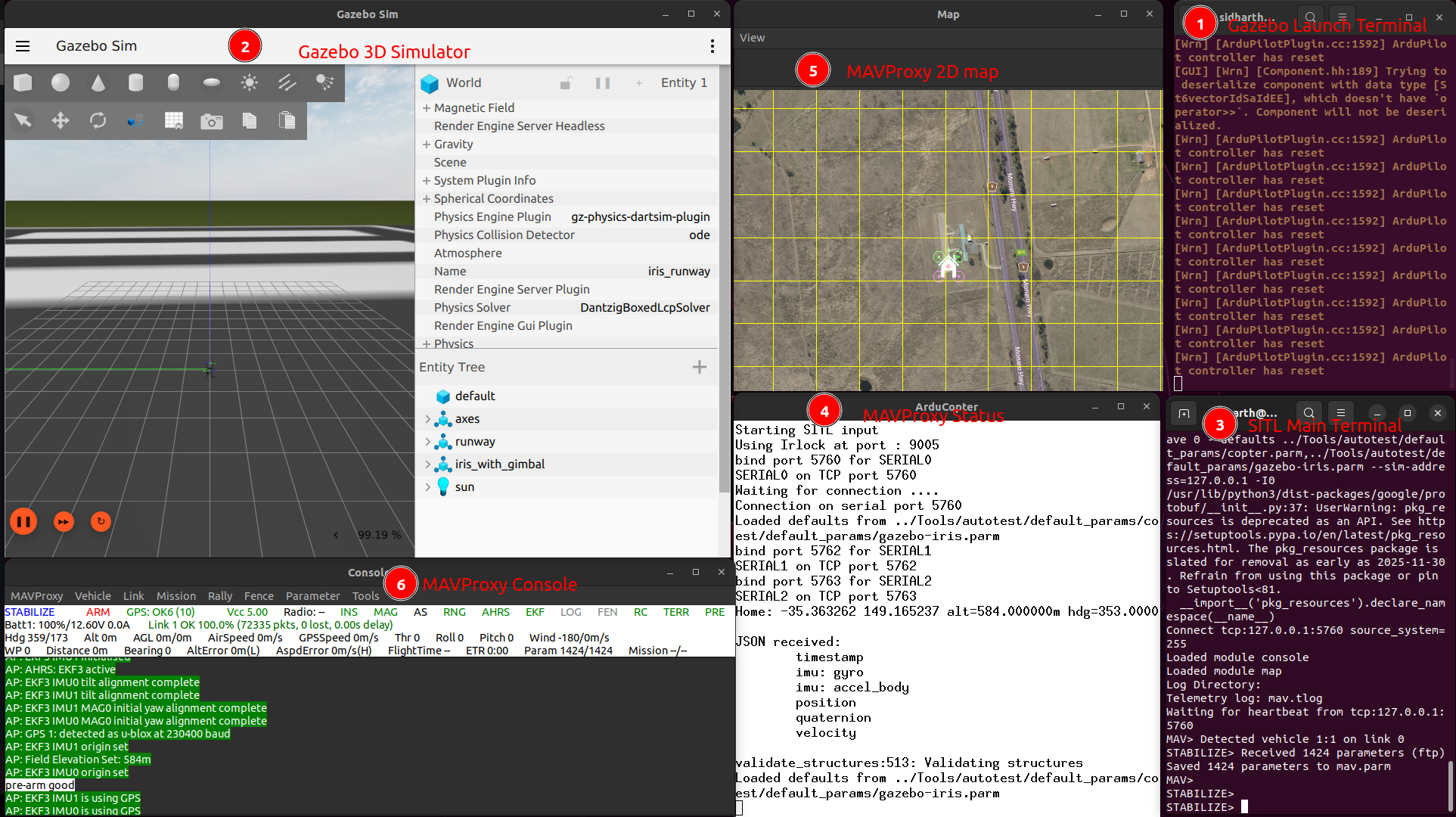Expand the Spherical Coordinates property

click(x=427, y=198)
